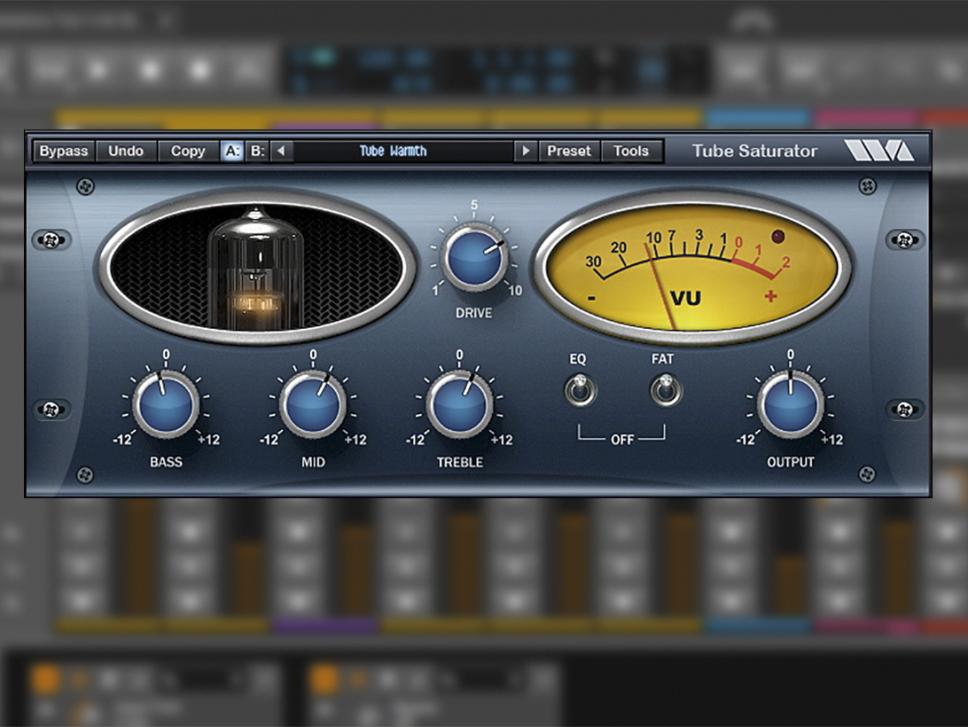
Task: Open the Tools menu
Action: click(631, 151)
